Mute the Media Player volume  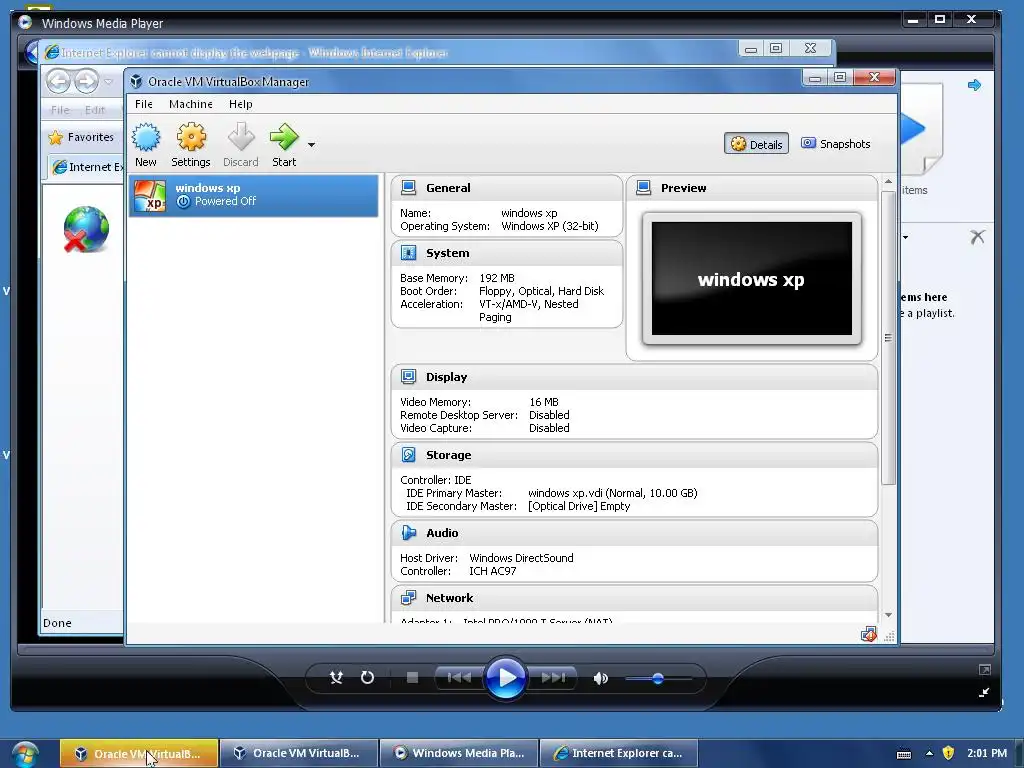click(x=600, y=679)
